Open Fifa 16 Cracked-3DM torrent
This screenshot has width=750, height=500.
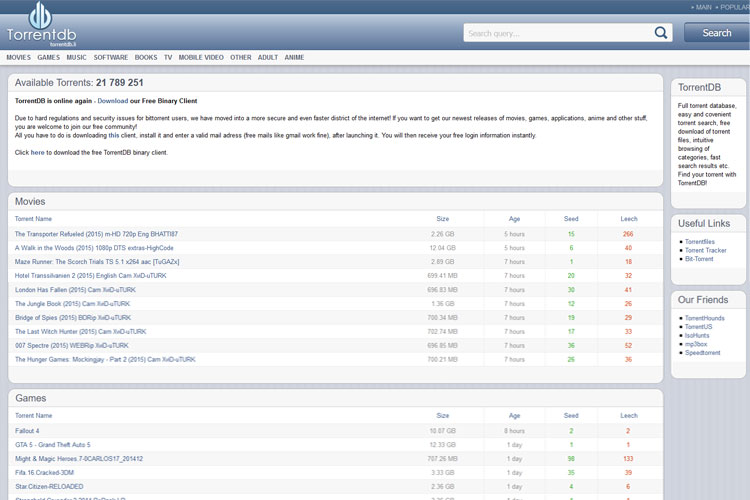(x=44, y=473)
